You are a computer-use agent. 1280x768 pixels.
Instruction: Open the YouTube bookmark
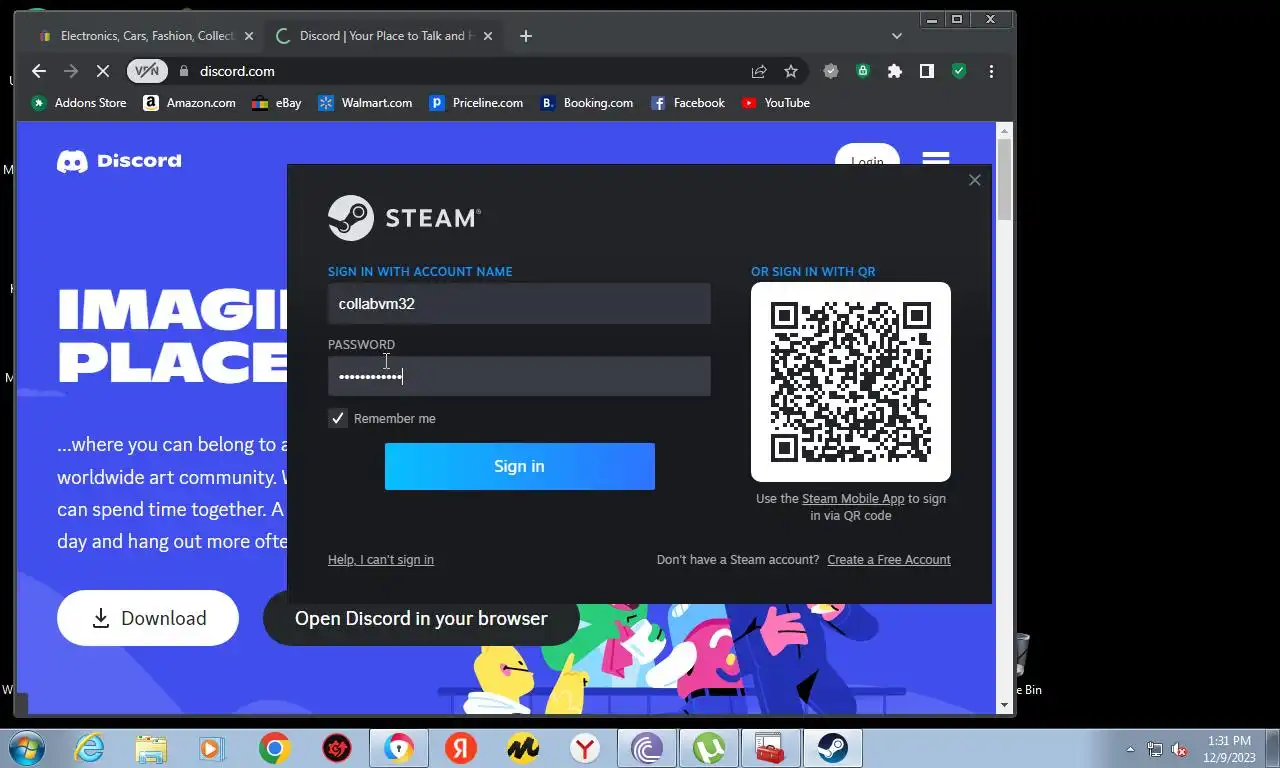tap(776, 103)
